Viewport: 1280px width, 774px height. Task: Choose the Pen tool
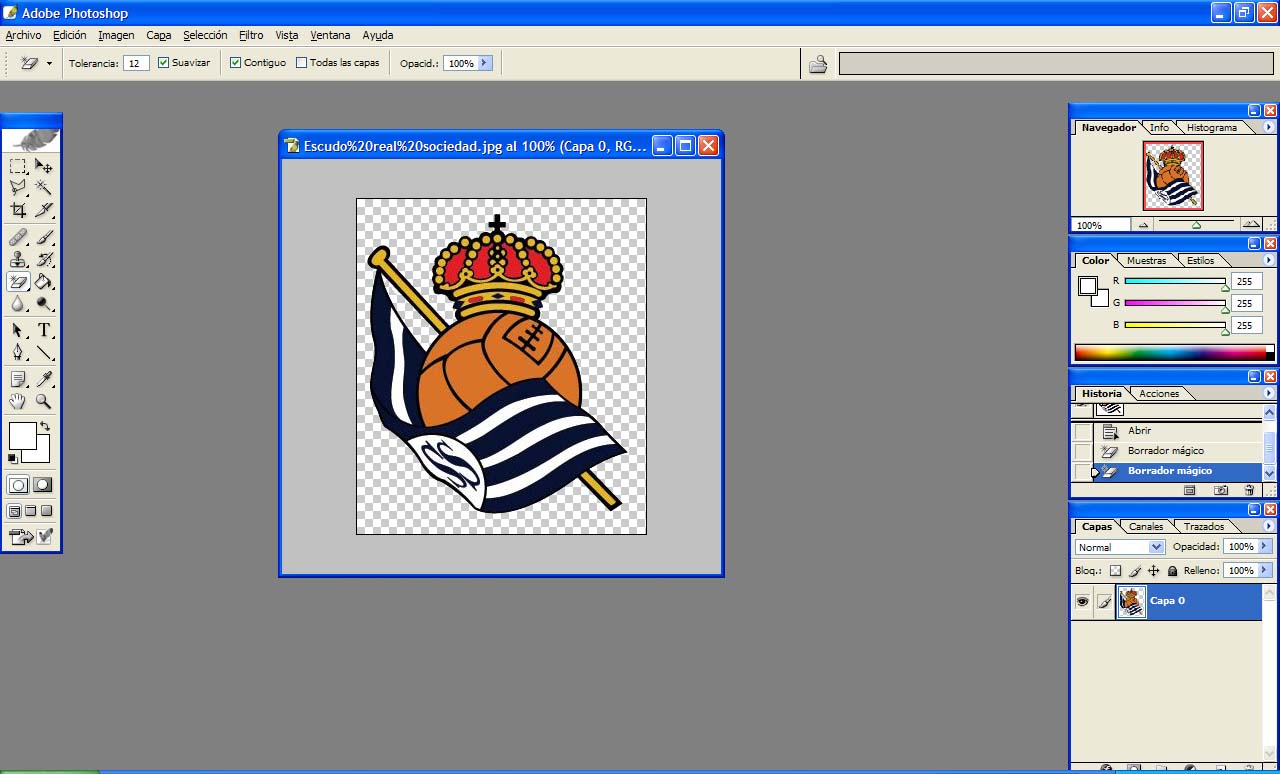tap(18, 352)
